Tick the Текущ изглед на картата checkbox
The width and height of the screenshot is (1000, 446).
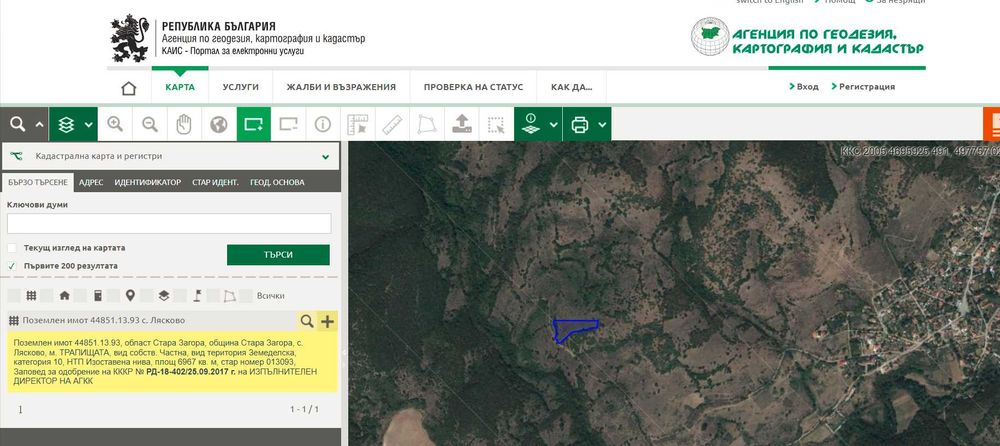coord(11,248)
